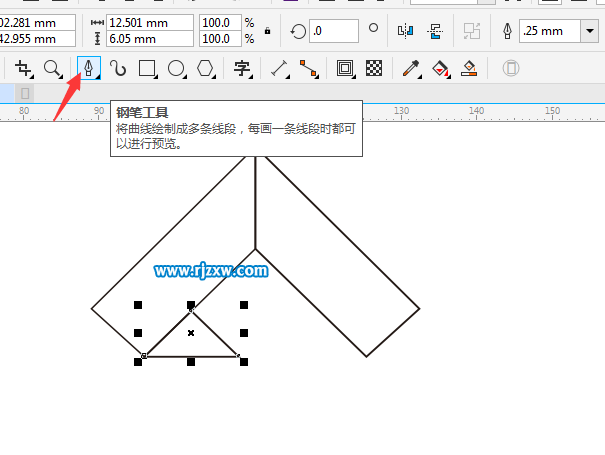605x455 pixels.
Task: Select the Artistic Media curve tool
Action: pos(118,68)
